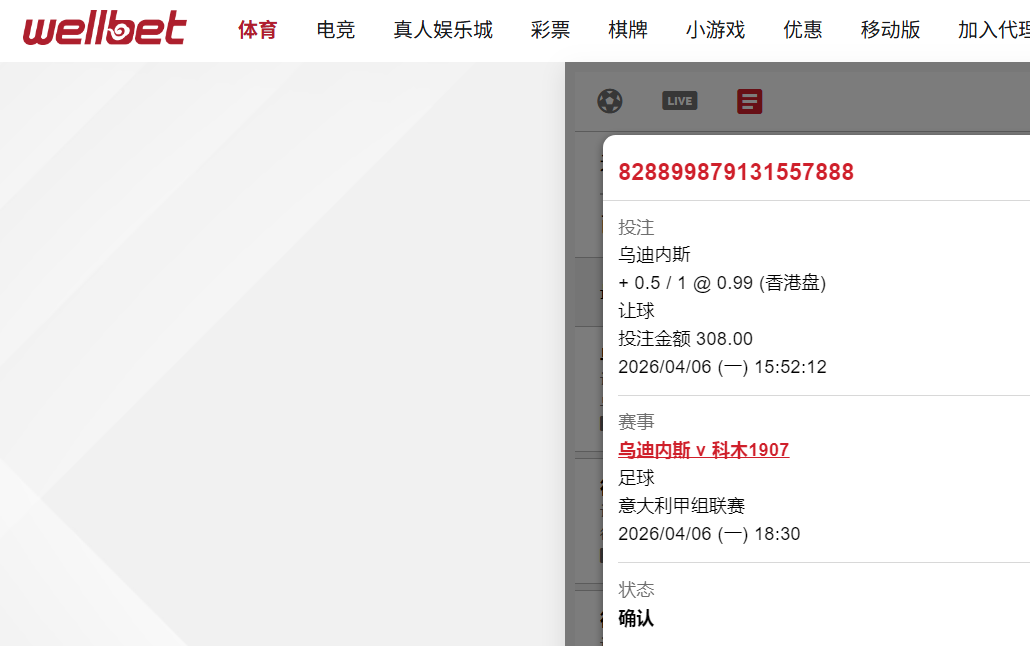Select the 投注 bet section heading
Screen dimensions: 1030x646
(636, 227)
